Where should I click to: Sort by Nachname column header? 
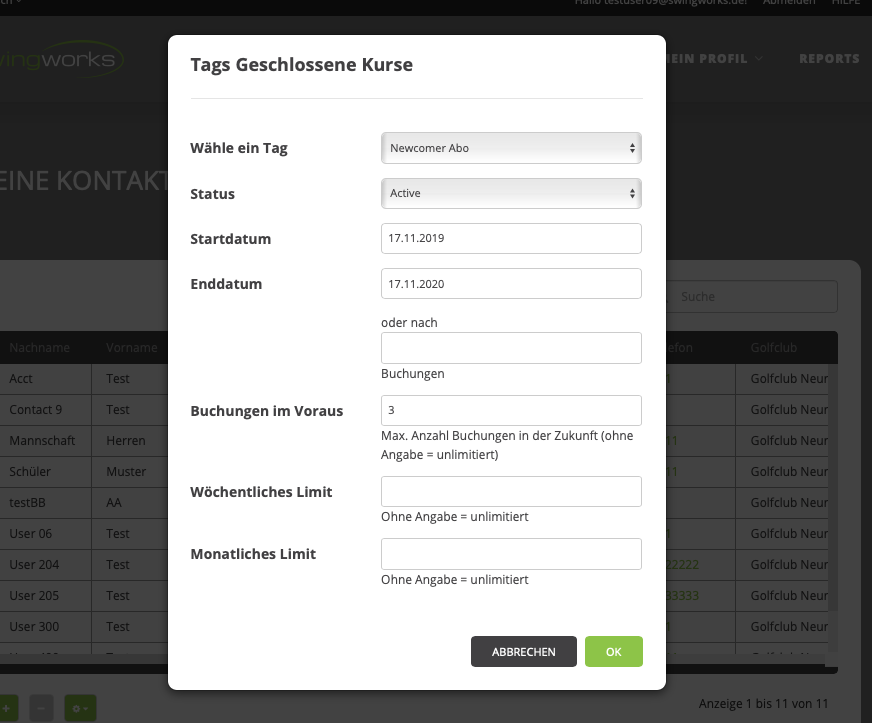40,348
